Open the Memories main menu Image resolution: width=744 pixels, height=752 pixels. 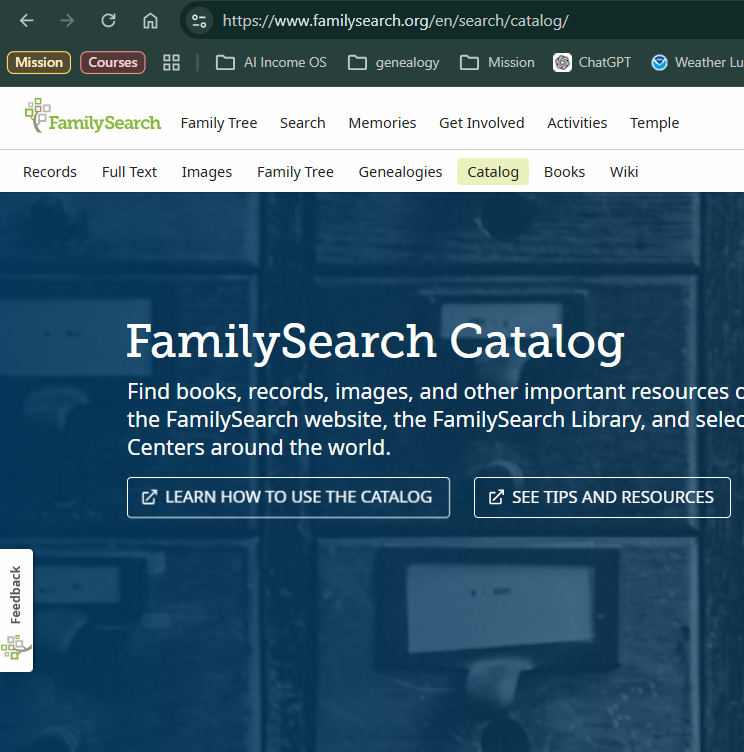pos(382,123)
